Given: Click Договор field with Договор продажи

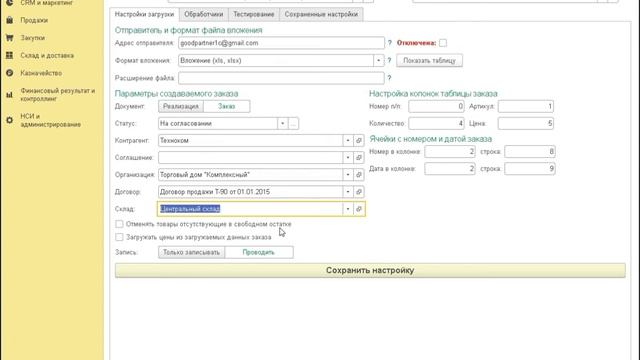Looking at the screenshot, I should coord(250,192).
